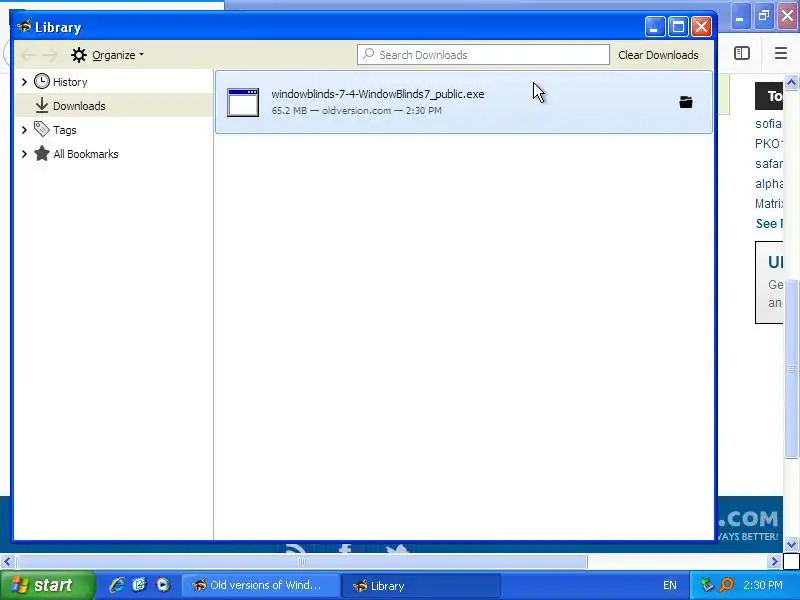Click Clear Downloads button
This screenshot has width=800, height=600.
(658, 55)
